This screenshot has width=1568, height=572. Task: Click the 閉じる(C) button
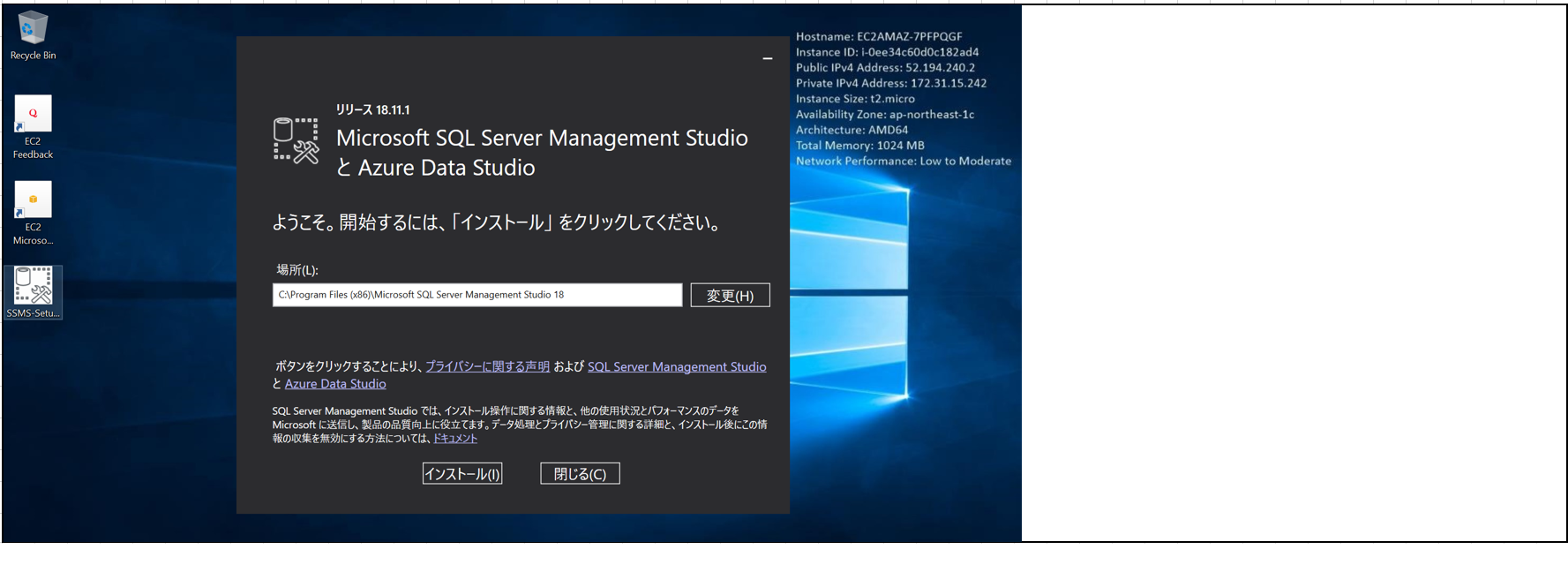click(580, 474)
